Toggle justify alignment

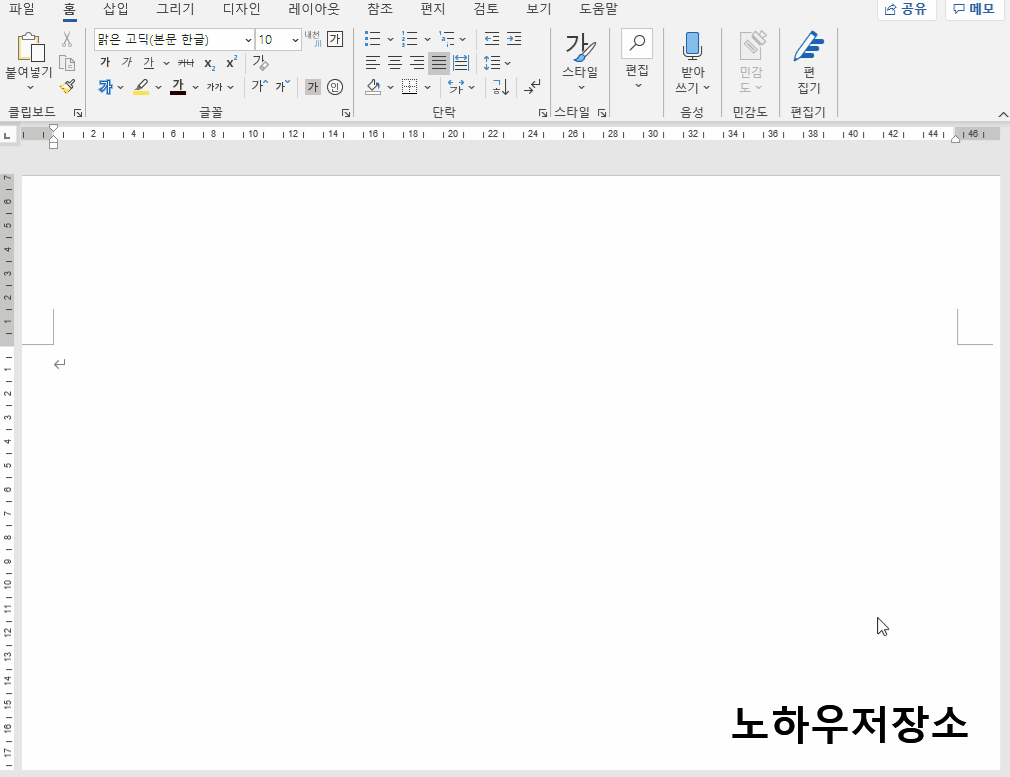click(x=439, y=62)
